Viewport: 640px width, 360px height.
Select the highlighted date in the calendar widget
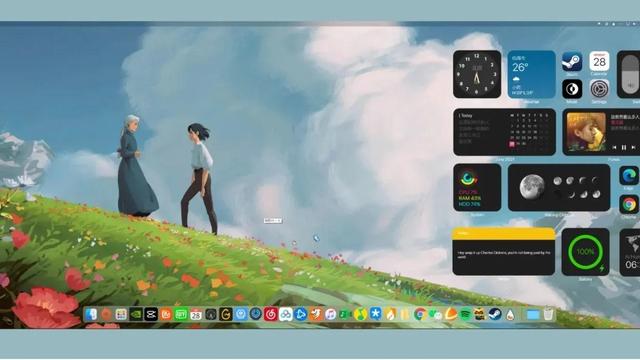(512, 144)
